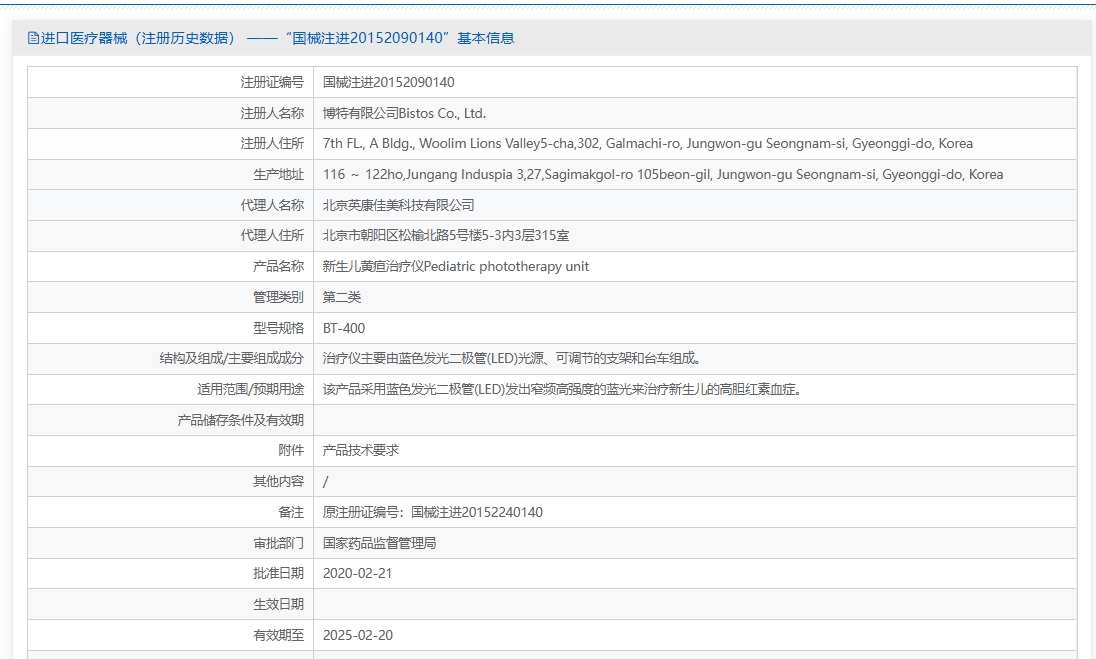This screenshot has width=1096, height=659.
Task: Click the 产品储存条件及有效期 label
Action: (241, 420)
